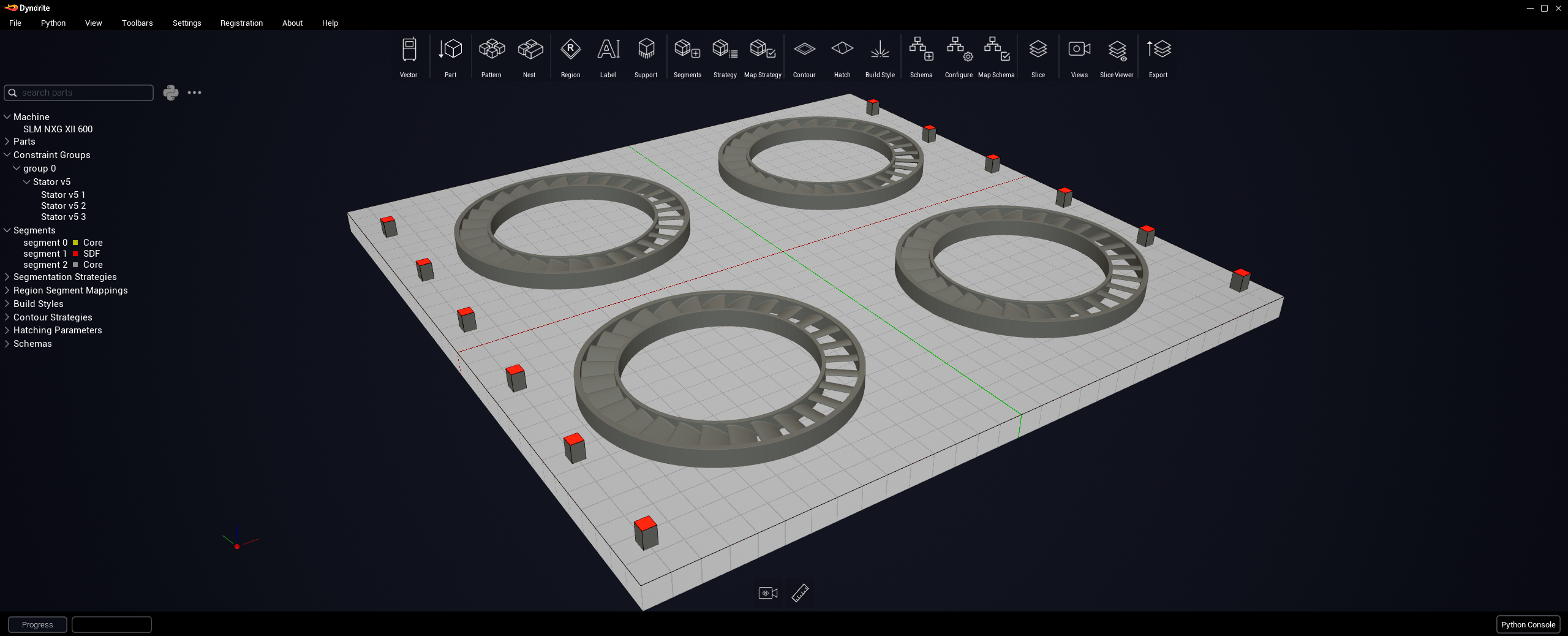The height and width of the screenshot is (636, 1568).
Task: Select the Contour tool
Action: [804, 57]
